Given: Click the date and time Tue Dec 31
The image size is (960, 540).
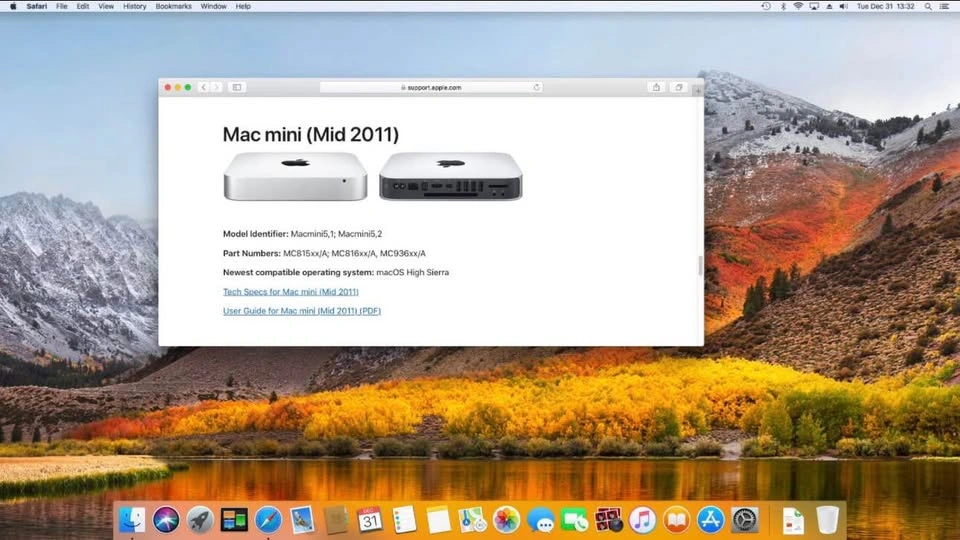Looking at the screenshot, I should [885, 6].
